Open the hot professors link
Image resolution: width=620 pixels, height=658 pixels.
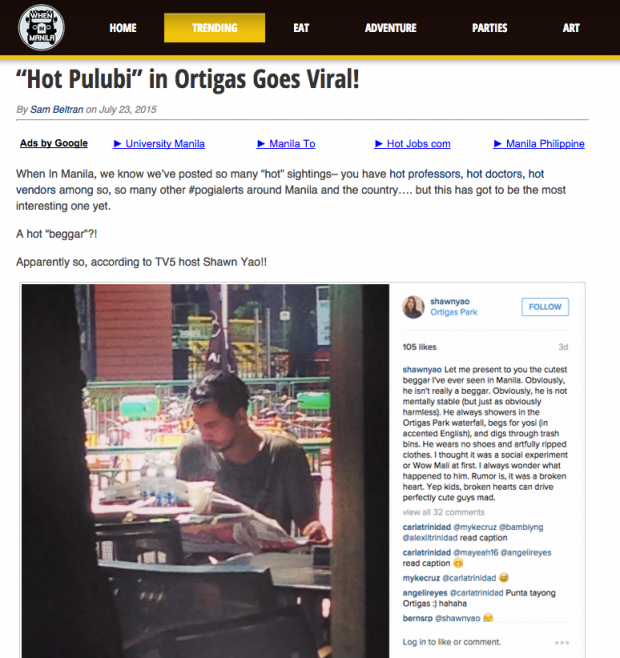(x=425, y=174)
